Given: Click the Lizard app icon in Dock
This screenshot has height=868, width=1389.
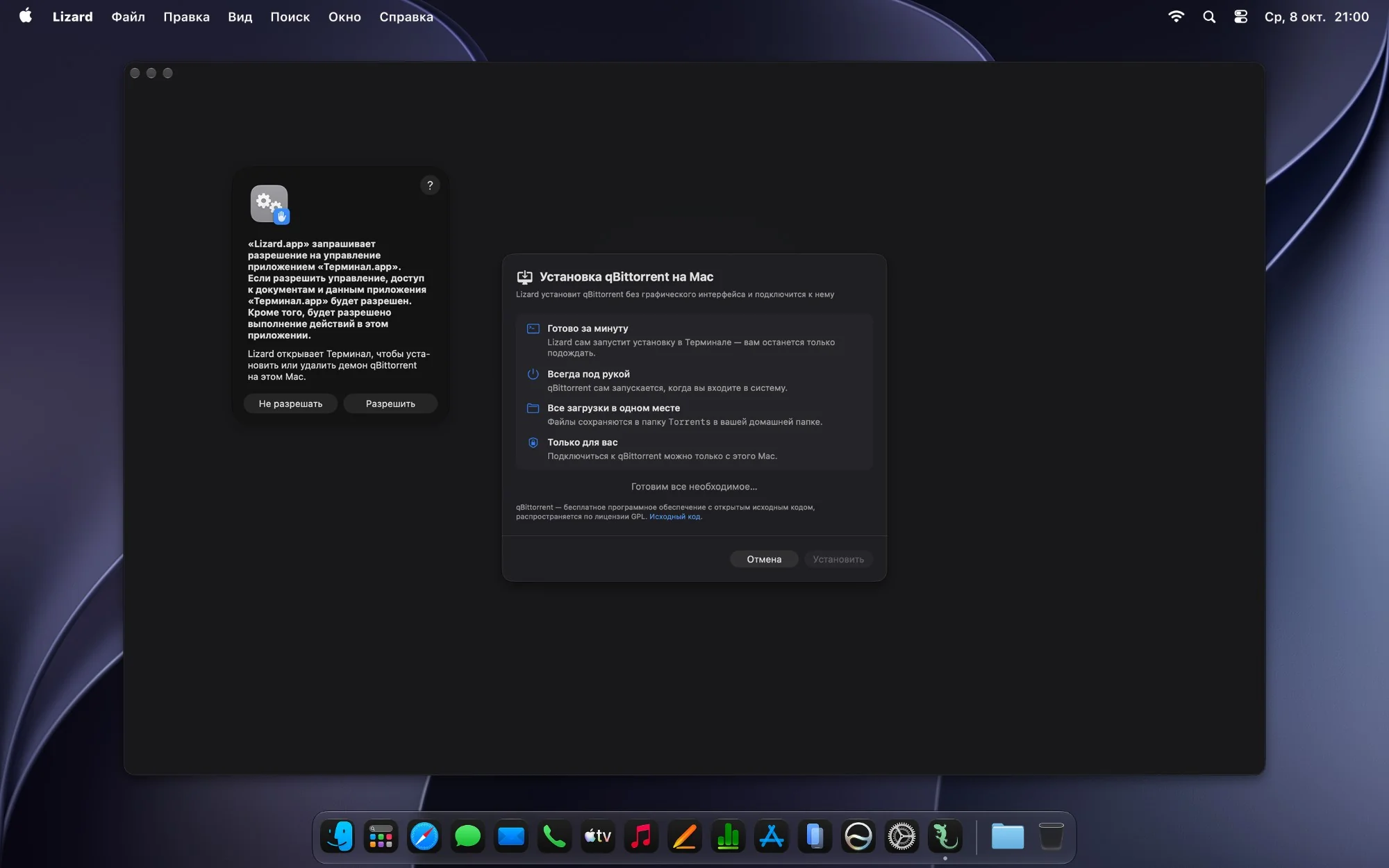Looking at the screenshot, I should 945,836.
